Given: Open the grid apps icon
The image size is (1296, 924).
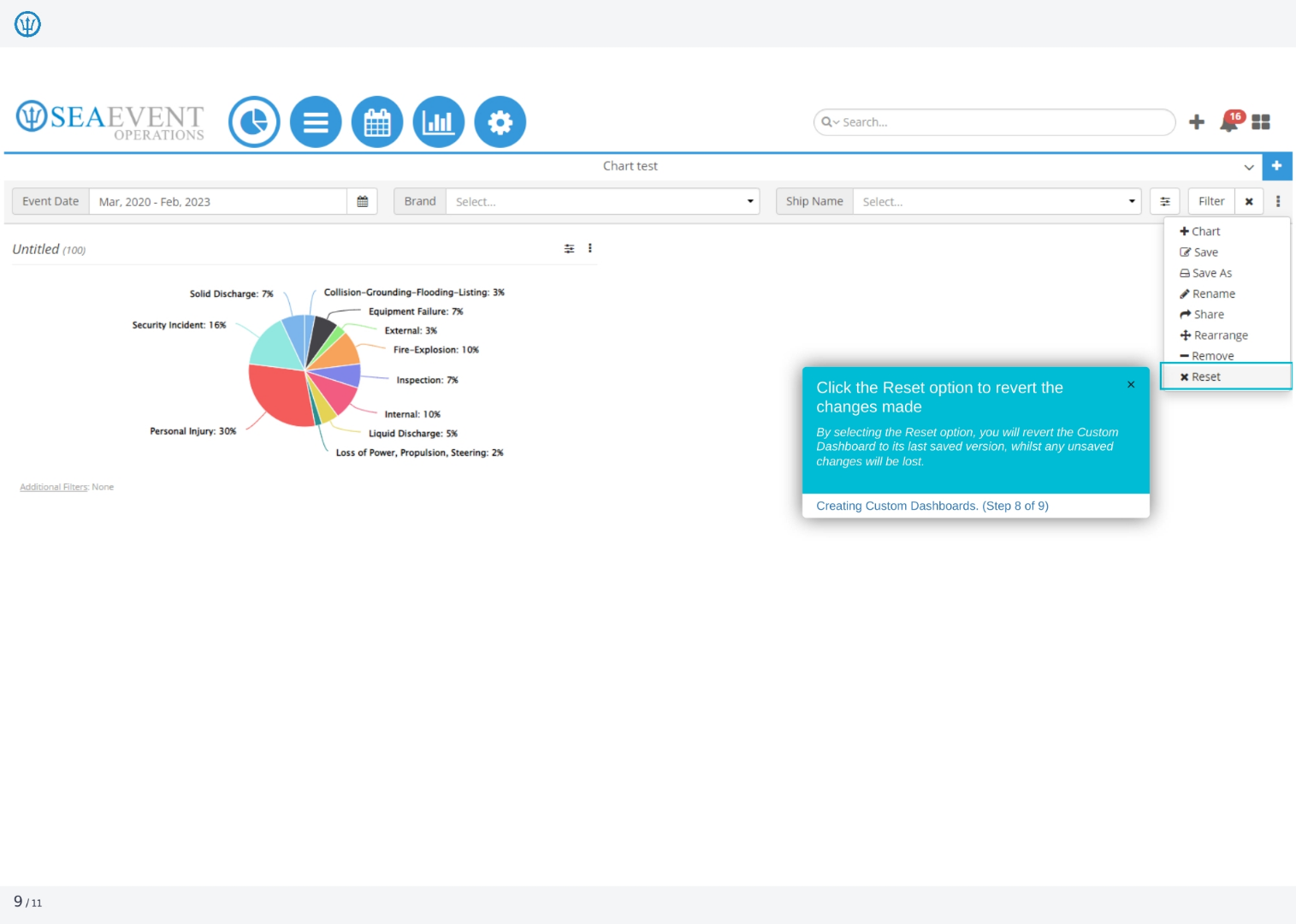Looking at the screenshot, I should tap(1261, 122).
